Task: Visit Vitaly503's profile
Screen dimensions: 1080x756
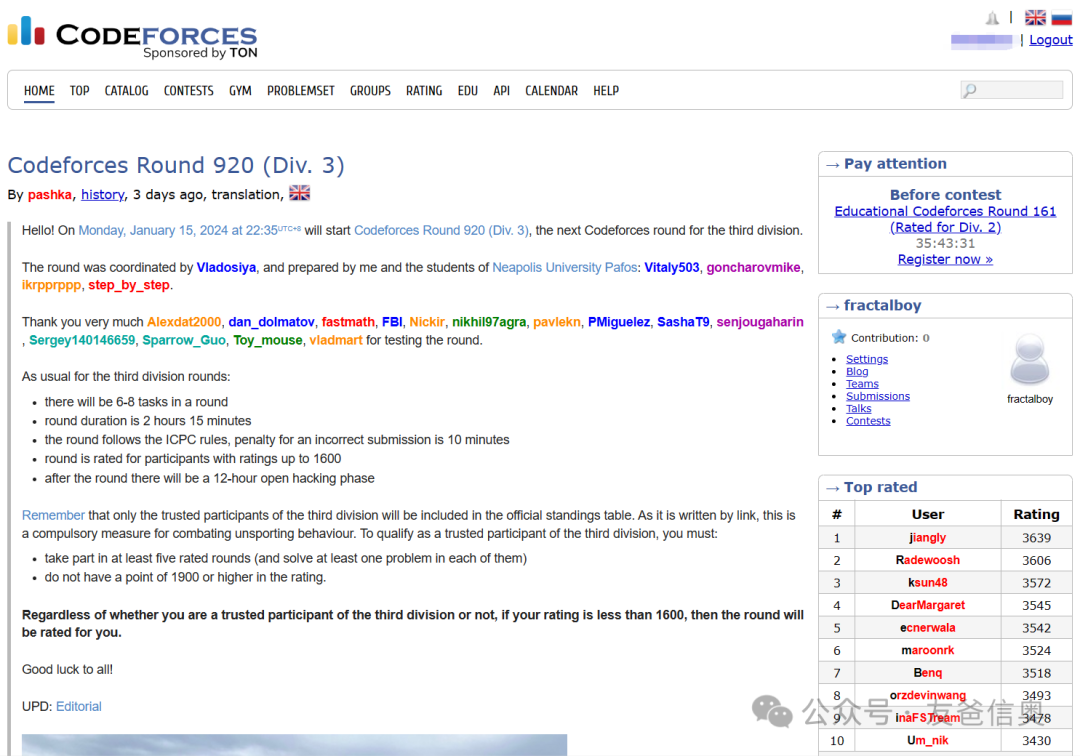Action: (672, 267)
